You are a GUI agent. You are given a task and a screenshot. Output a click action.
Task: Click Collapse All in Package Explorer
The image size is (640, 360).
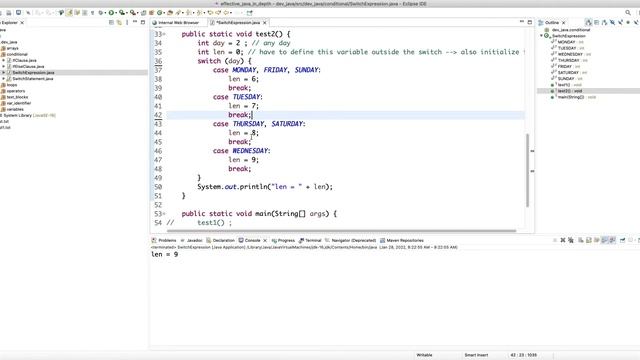(x=111, y=22)
